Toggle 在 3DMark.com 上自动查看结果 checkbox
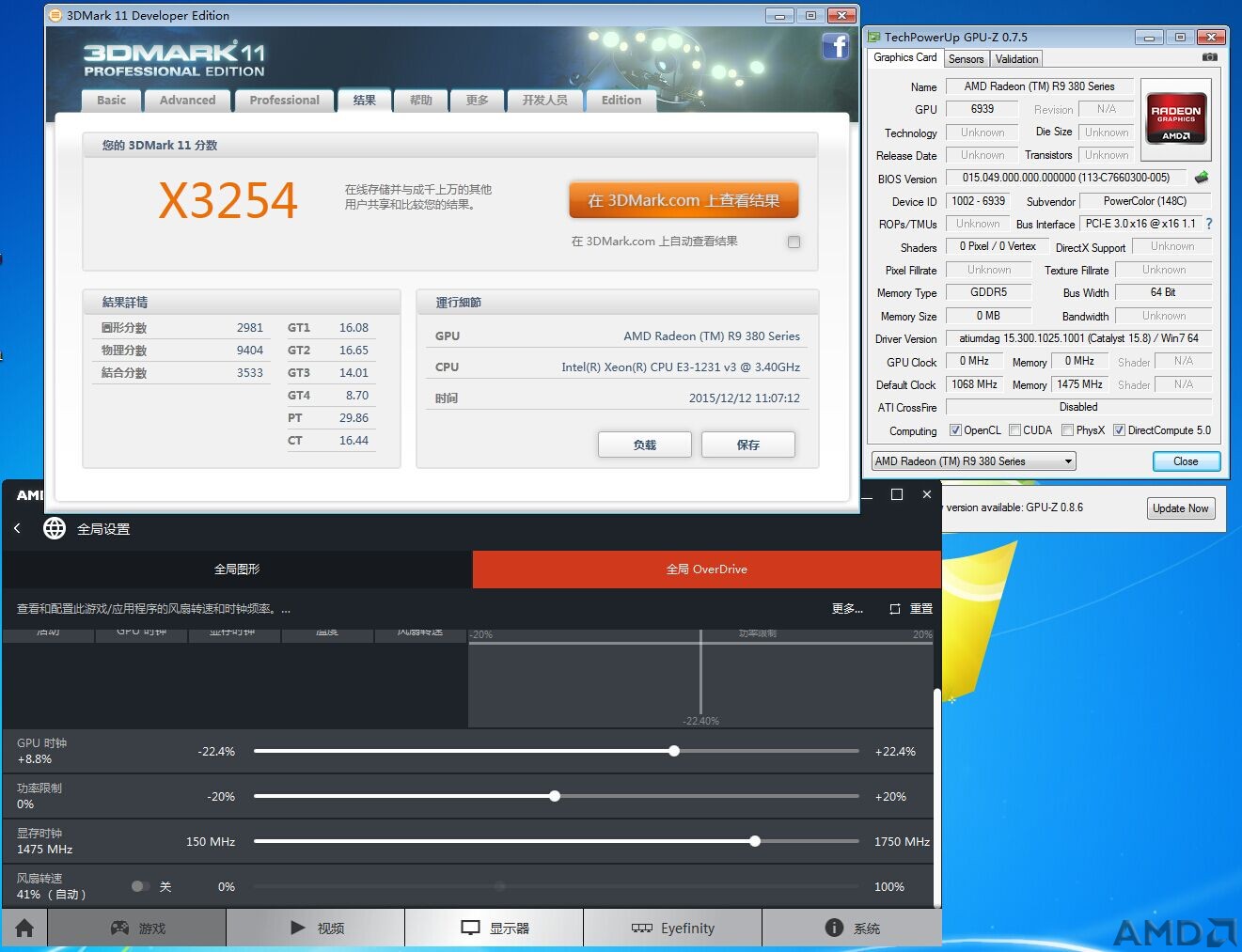 tap(794, 242)
